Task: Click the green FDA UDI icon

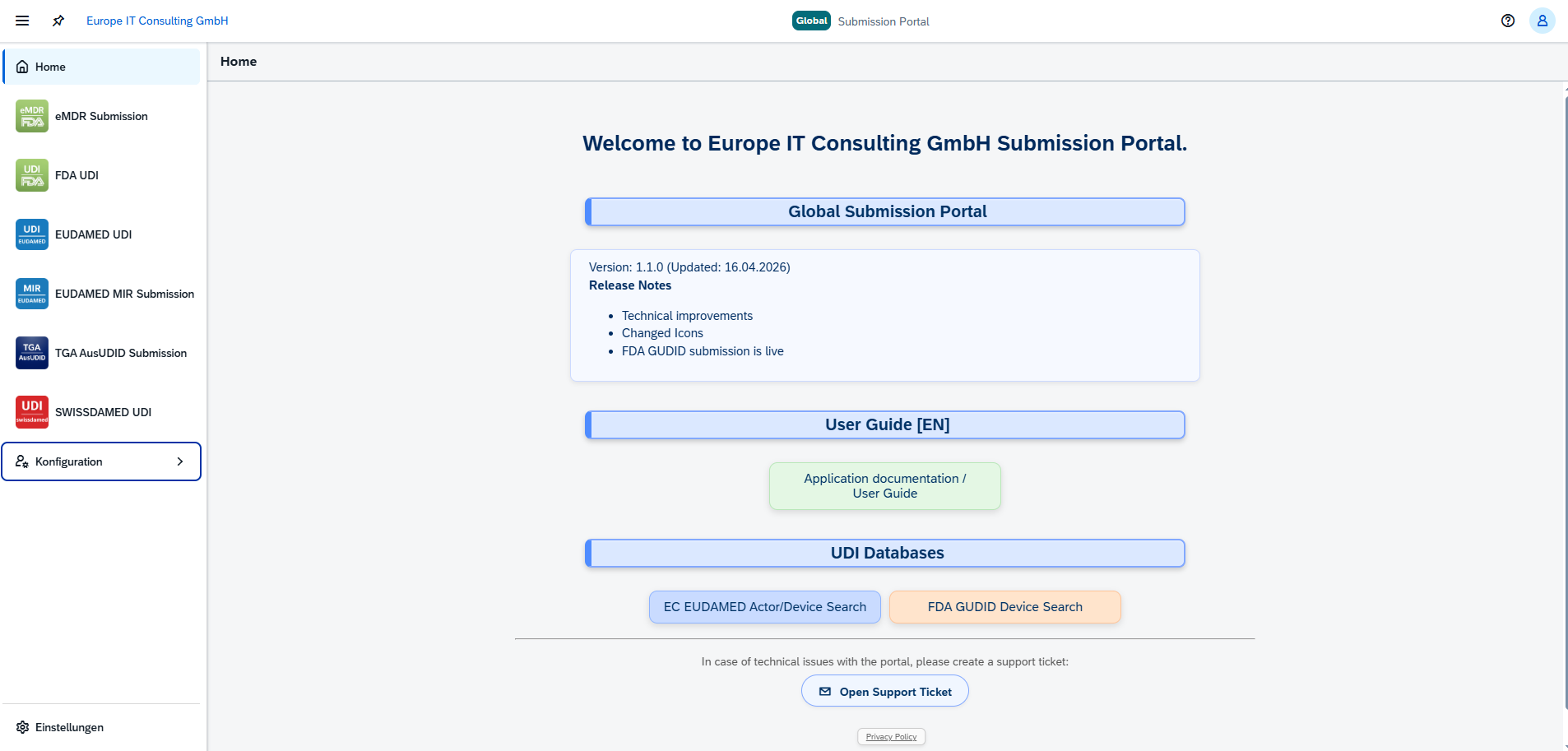Action: (32, 175)
